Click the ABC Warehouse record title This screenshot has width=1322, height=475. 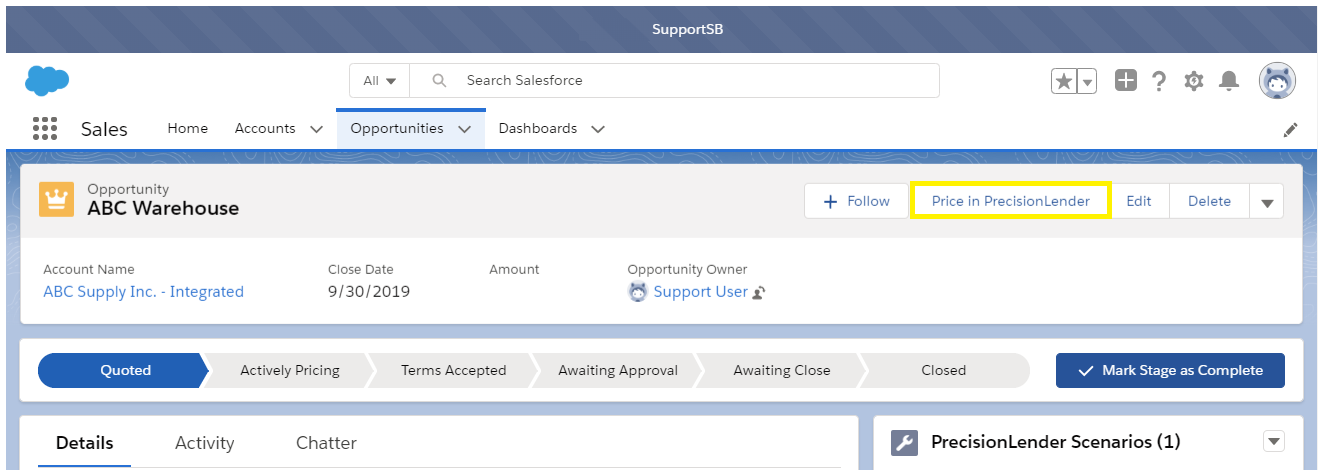(163, 209)
